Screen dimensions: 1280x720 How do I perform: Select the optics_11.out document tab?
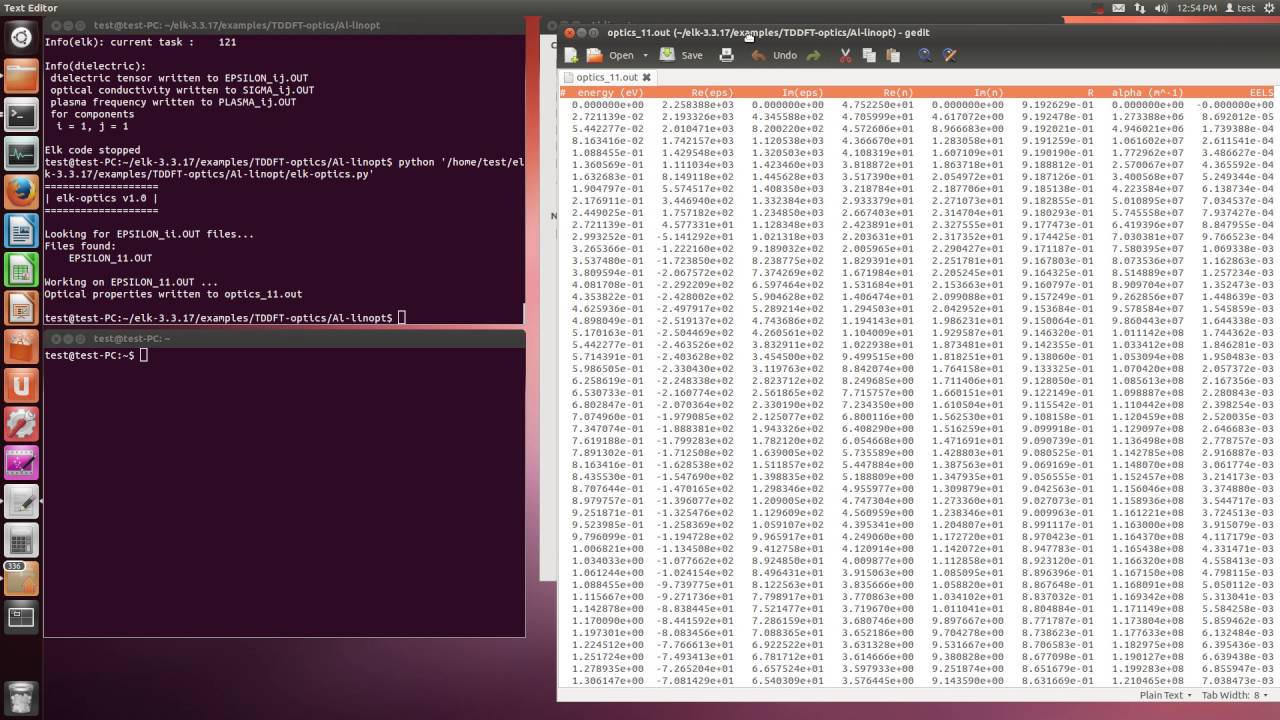coord(607,77)
